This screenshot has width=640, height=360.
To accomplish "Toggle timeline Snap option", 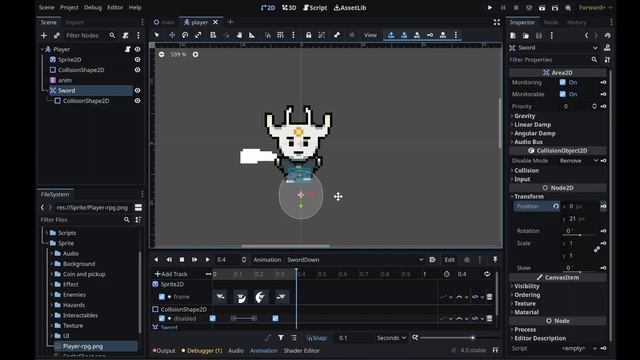I will [x=317, y=338].
